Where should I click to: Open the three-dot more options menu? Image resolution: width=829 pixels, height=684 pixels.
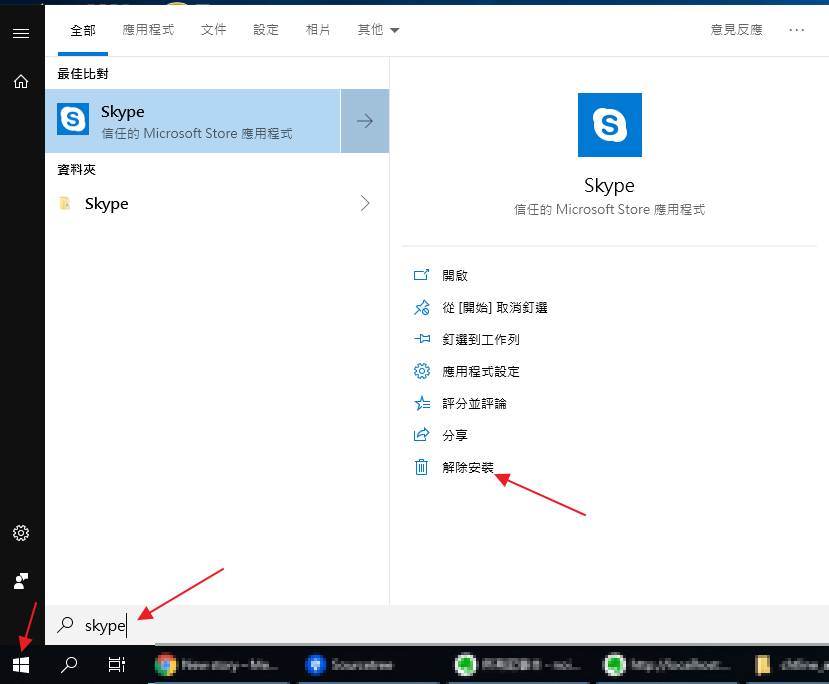(x=797, y=30)
